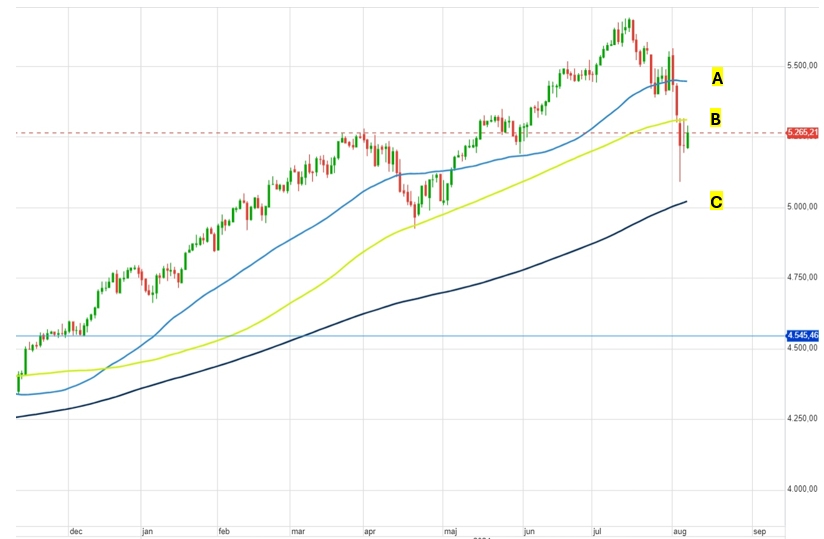Choose the aug marker on time axis
This screenshot has width=824, height=539.
(680, 531)
